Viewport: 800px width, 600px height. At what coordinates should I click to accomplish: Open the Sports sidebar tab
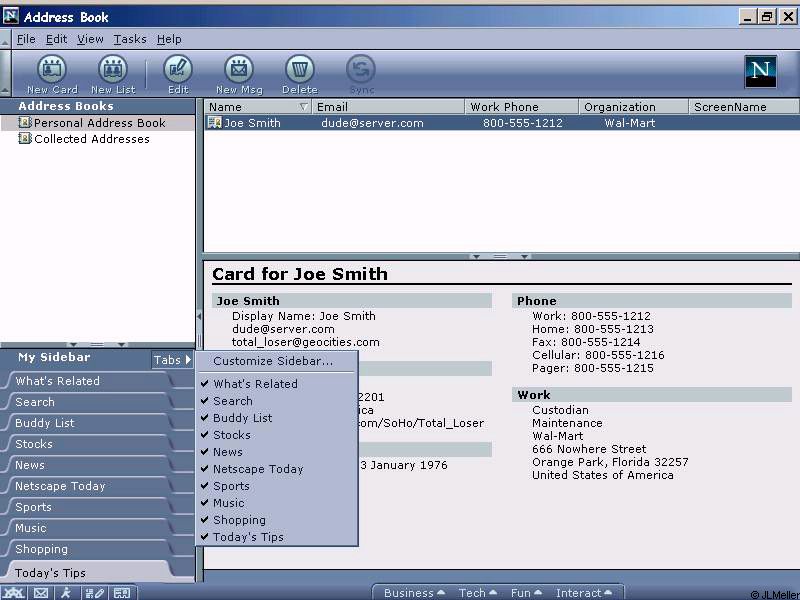[89, 507]
